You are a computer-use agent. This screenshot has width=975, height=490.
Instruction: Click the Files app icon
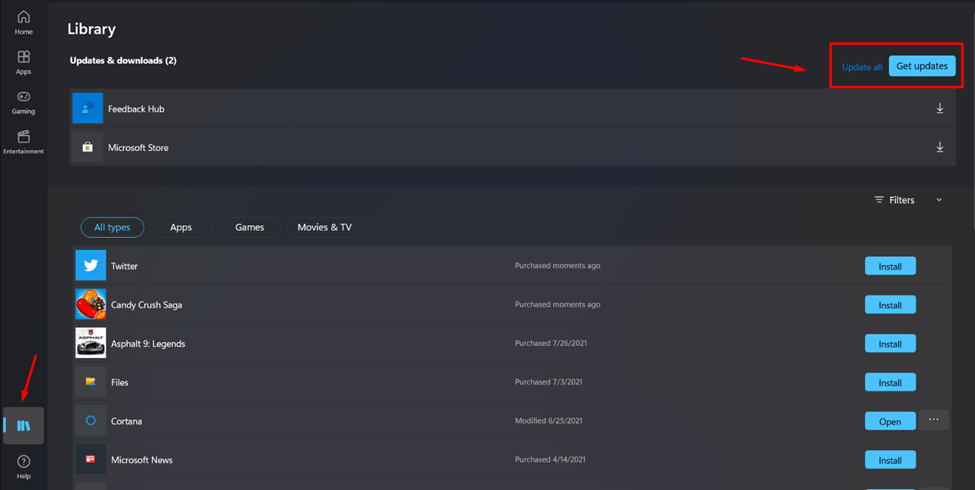91,382
